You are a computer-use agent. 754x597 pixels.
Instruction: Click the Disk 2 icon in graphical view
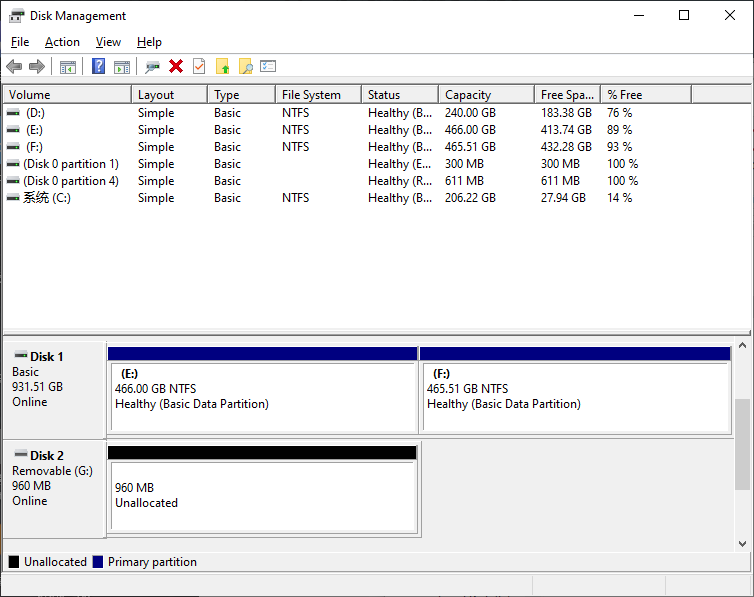(21, 454)
